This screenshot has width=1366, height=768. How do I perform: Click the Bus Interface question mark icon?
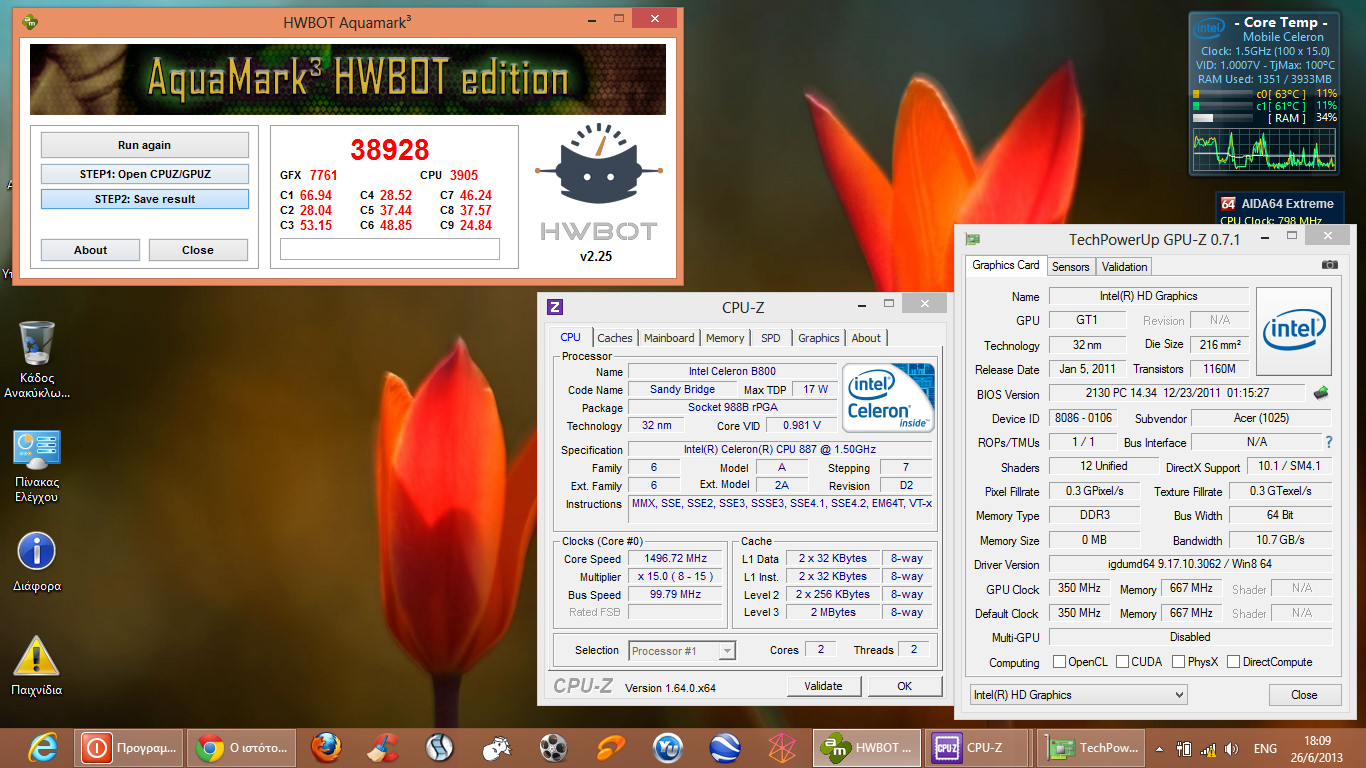click(1329, 442)
